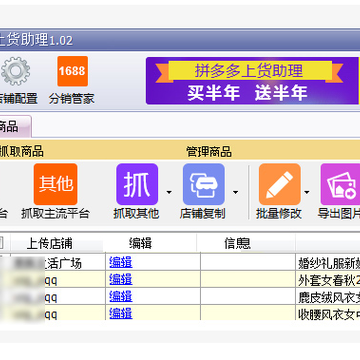Click the 导出图片 pictures icon

click(x=340, y=184)
